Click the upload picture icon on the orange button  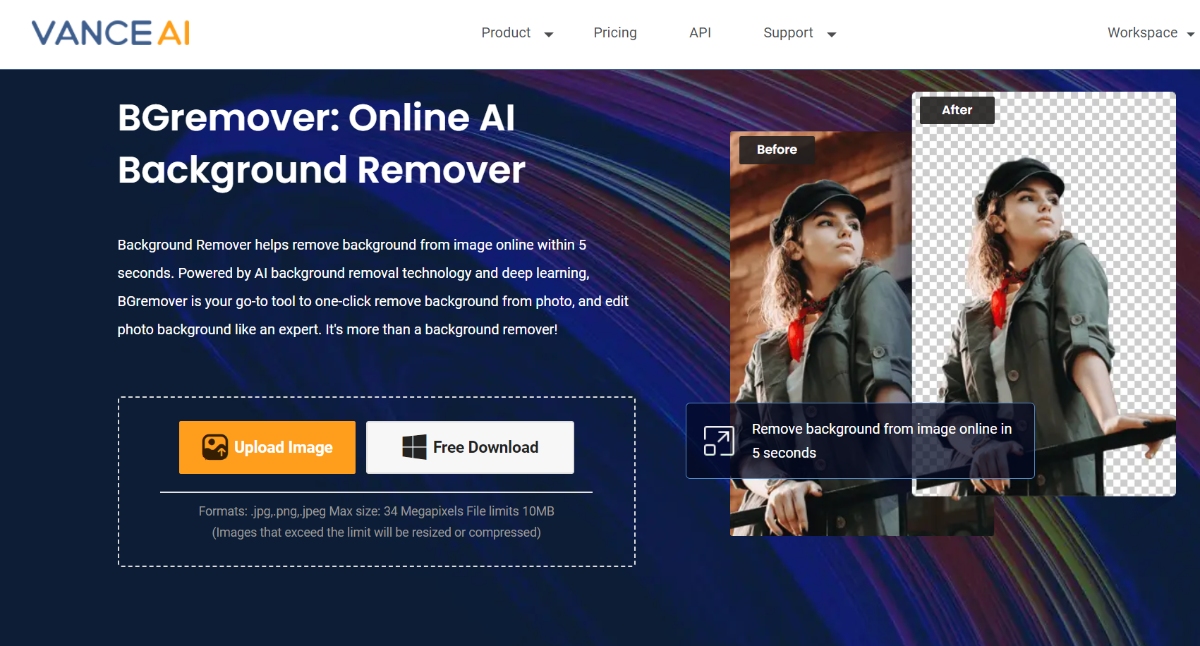click(x=215, y=447)
